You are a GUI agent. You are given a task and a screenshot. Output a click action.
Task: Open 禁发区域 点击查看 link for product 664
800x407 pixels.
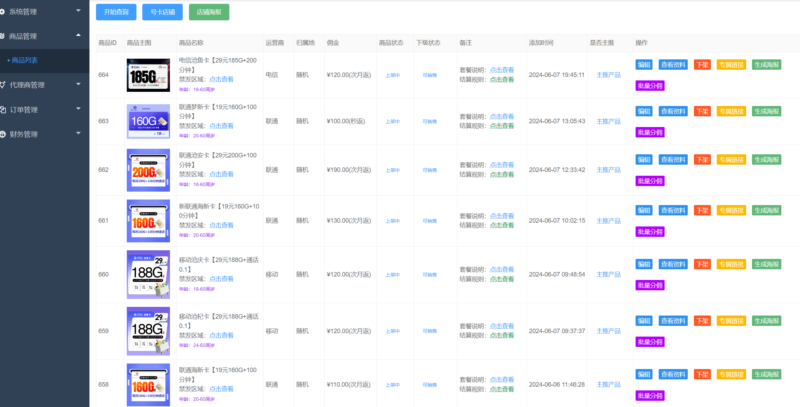coord(221,79)
